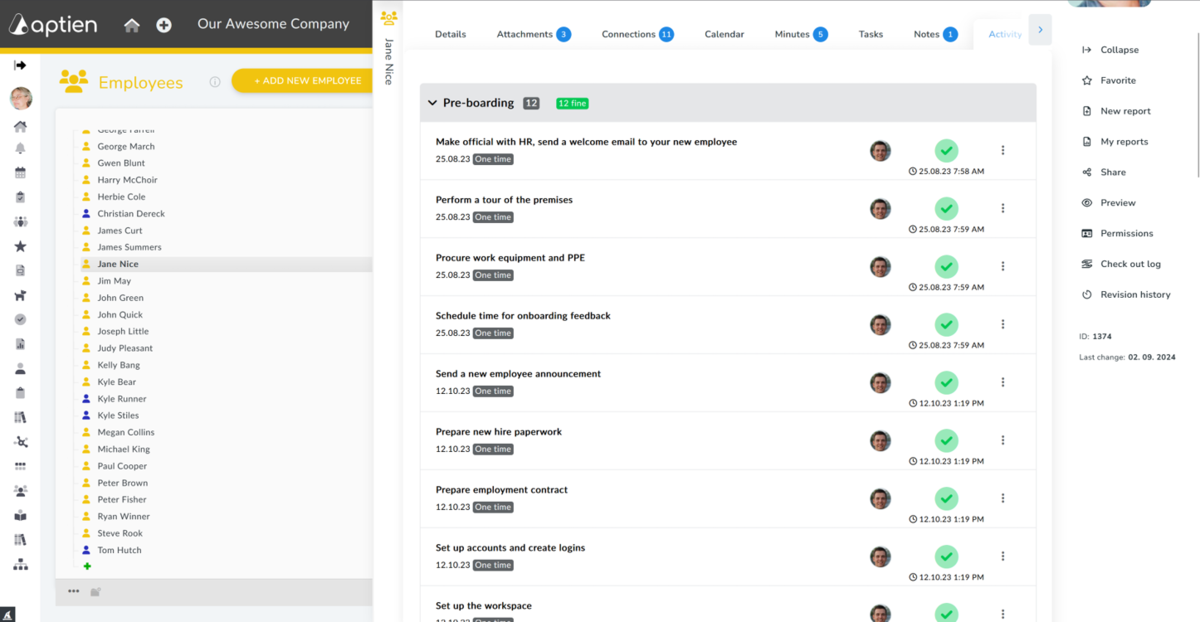This screenshot has height=622, width=1200.
Task: Open the org chart icon in sidebar
Action: 20,564
